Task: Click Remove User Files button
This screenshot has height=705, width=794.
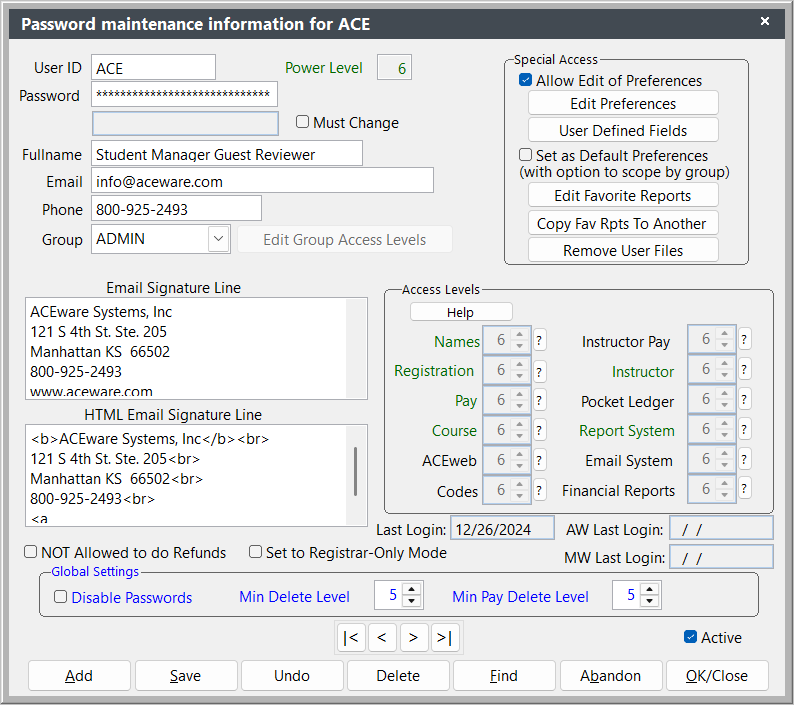Action: pos(623,250)
